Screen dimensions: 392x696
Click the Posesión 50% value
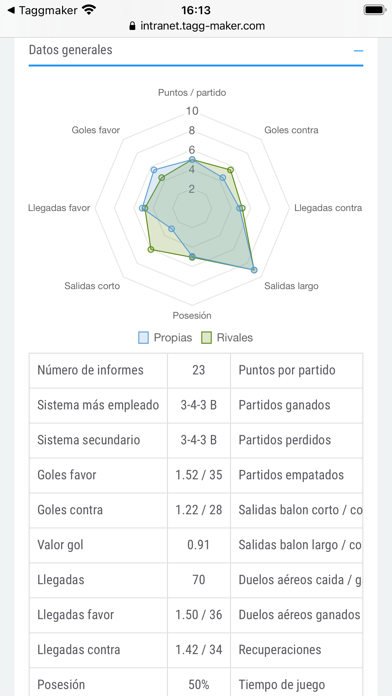pos(198,684)
